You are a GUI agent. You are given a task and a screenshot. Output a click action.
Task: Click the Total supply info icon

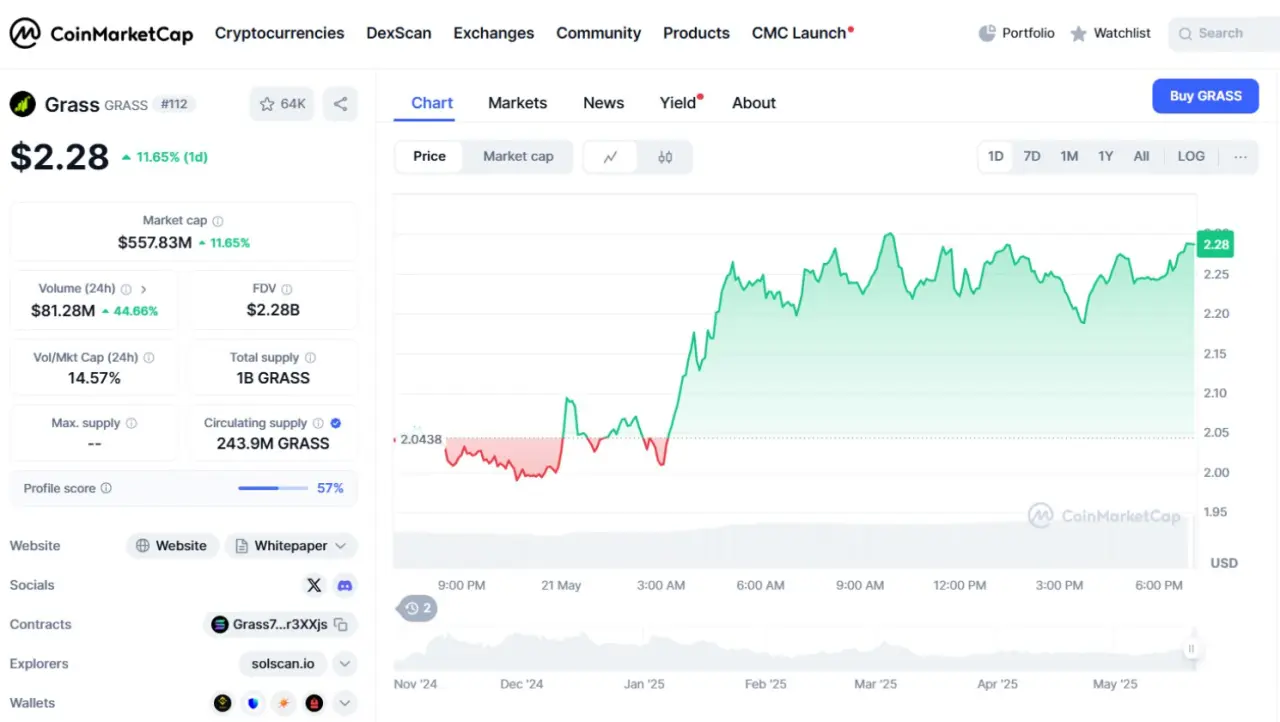(310, 357)
